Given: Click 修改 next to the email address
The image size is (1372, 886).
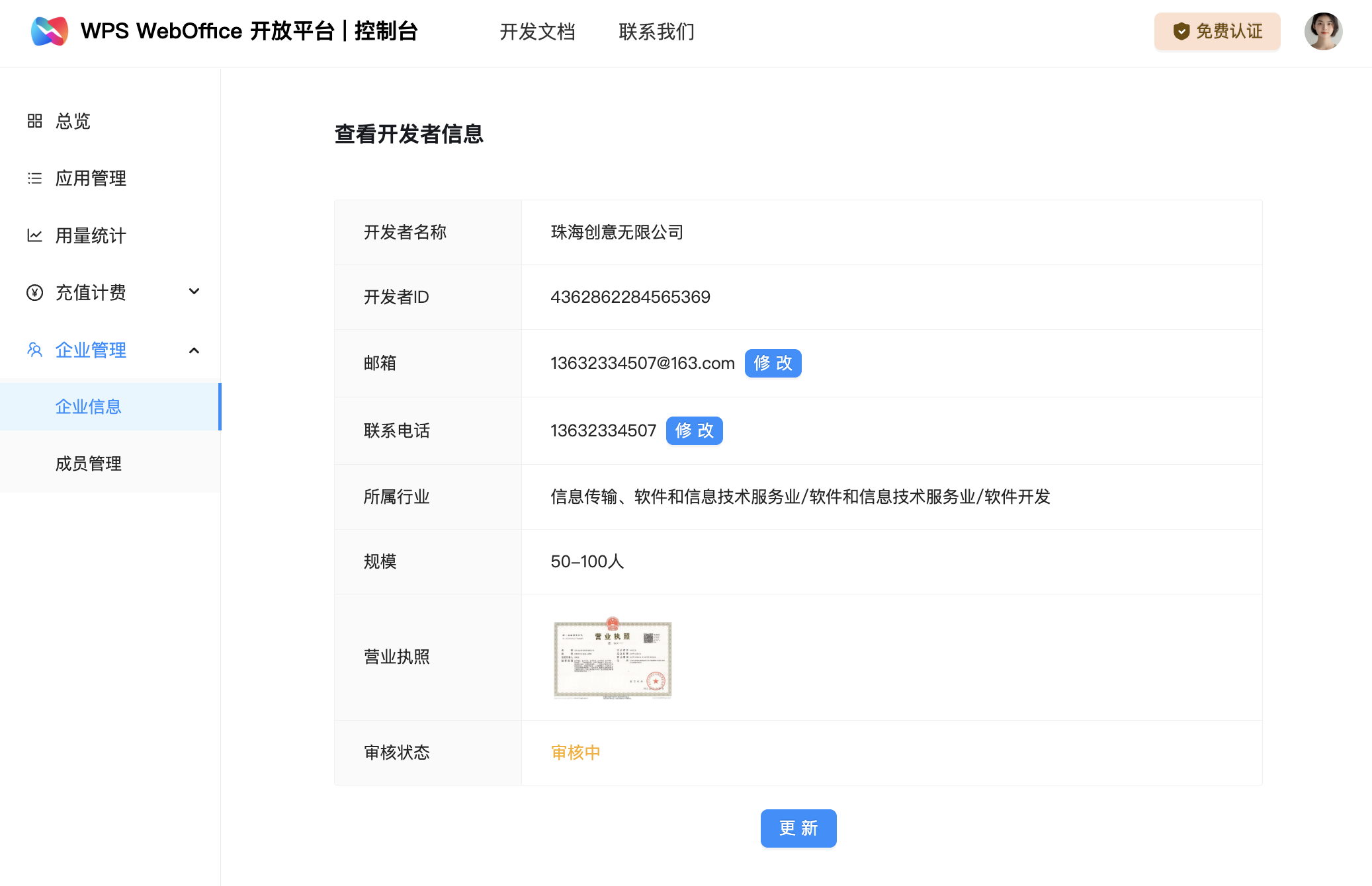Looking at the screenshot, I should [x=773, y=363].
